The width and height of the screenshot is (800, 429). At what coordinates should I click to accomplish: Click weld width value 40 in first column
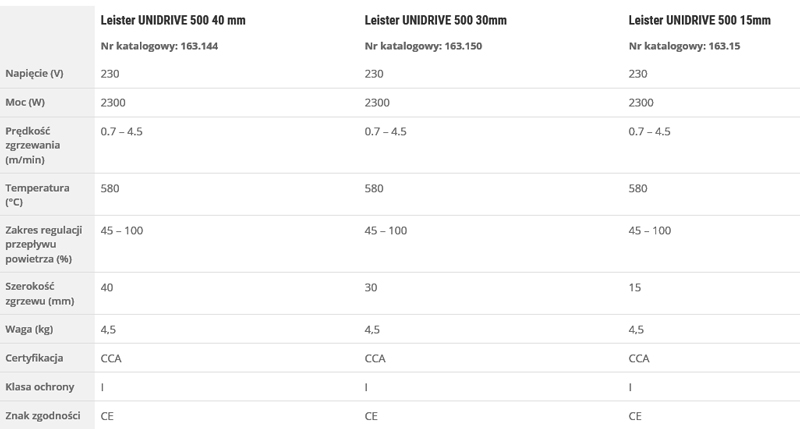107,287
